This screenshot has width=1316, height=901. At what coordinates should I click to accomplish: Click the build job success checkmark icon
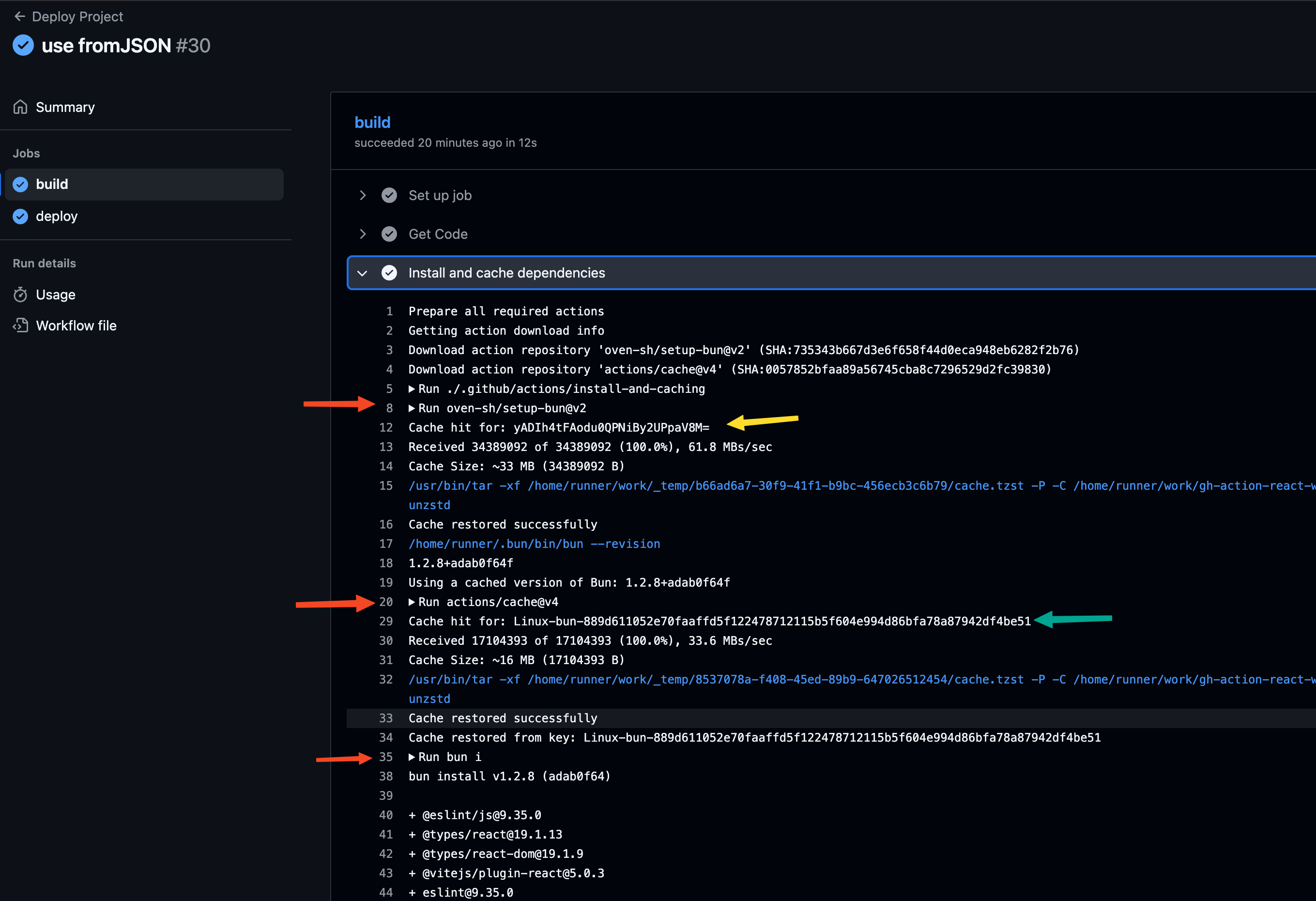tap(20, 184)
